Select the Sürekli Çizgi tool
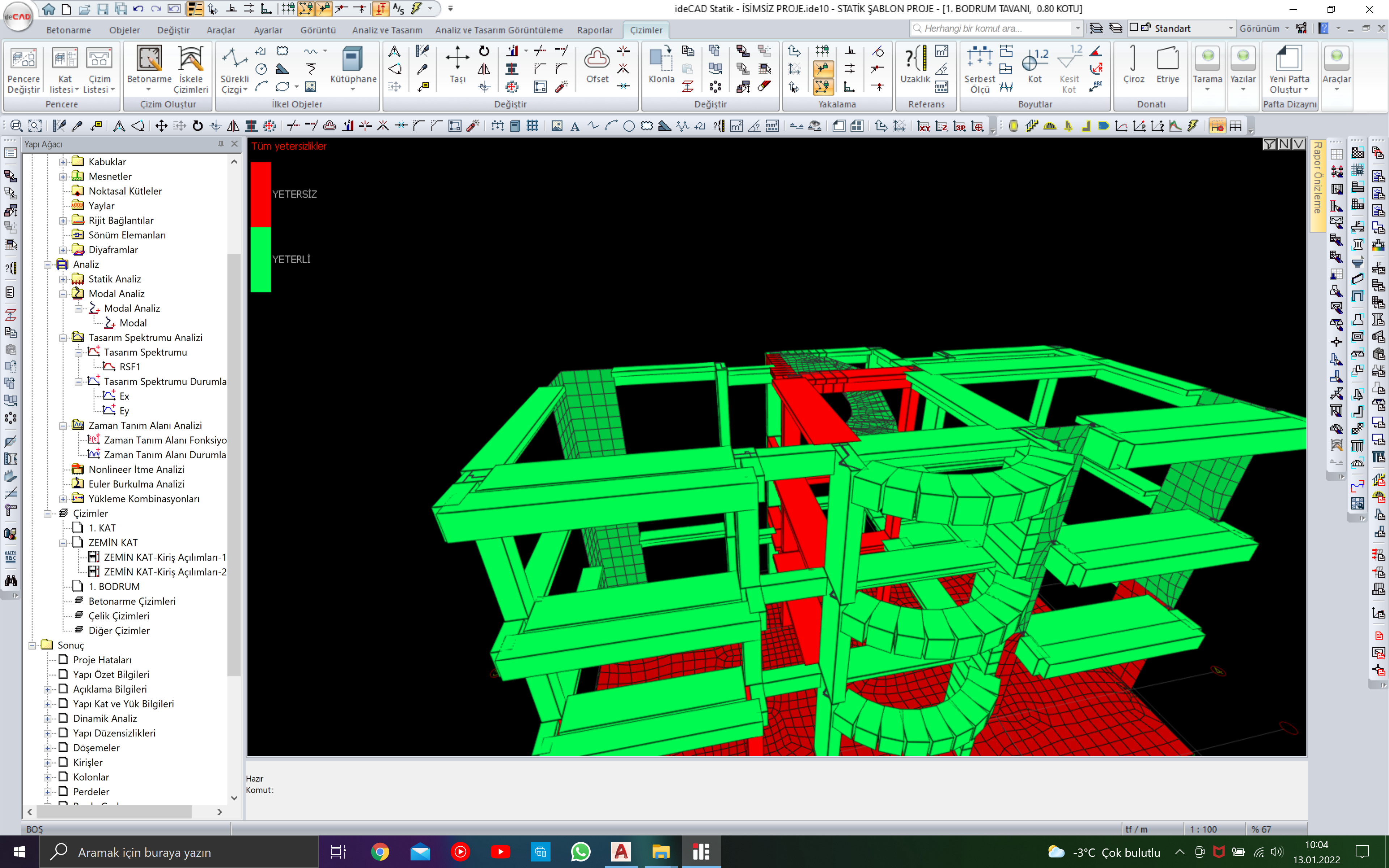The height and width of the screenshot is (868, 1389). (235, 69)
